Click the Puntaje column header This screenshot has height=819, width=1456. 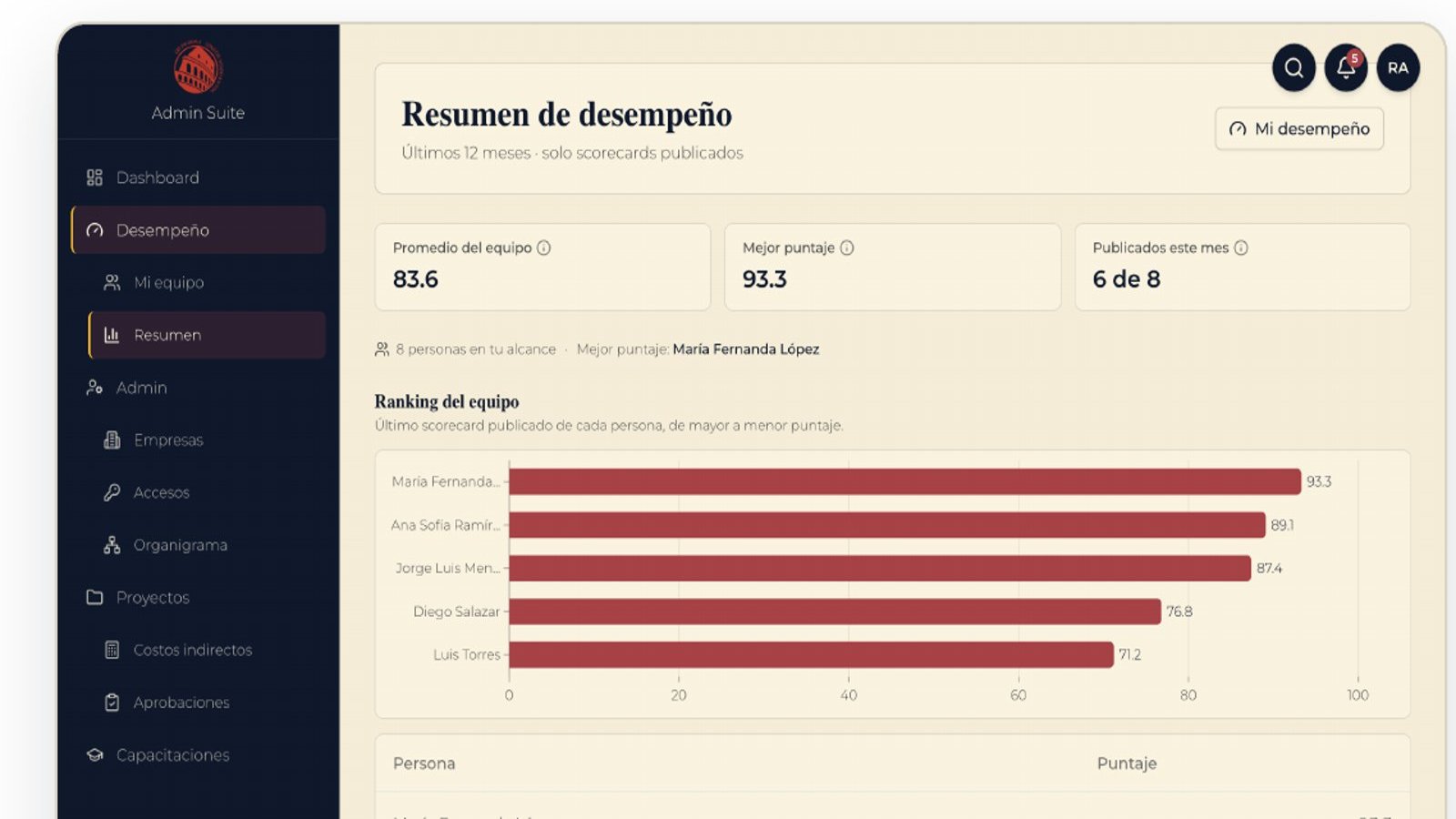[1127, 763]
